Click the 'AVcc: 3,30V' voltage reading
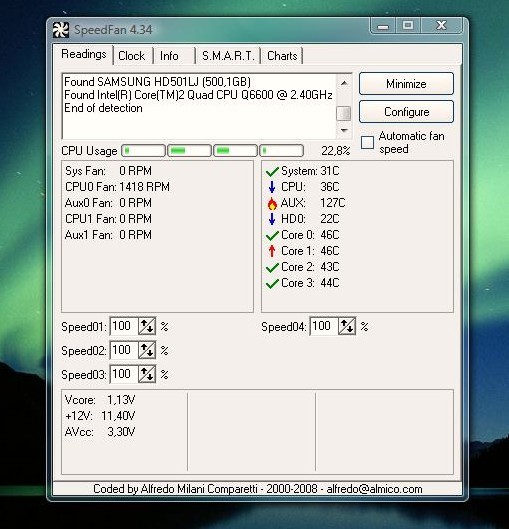Viewport: 509px width, 529px height. [100, 432]
